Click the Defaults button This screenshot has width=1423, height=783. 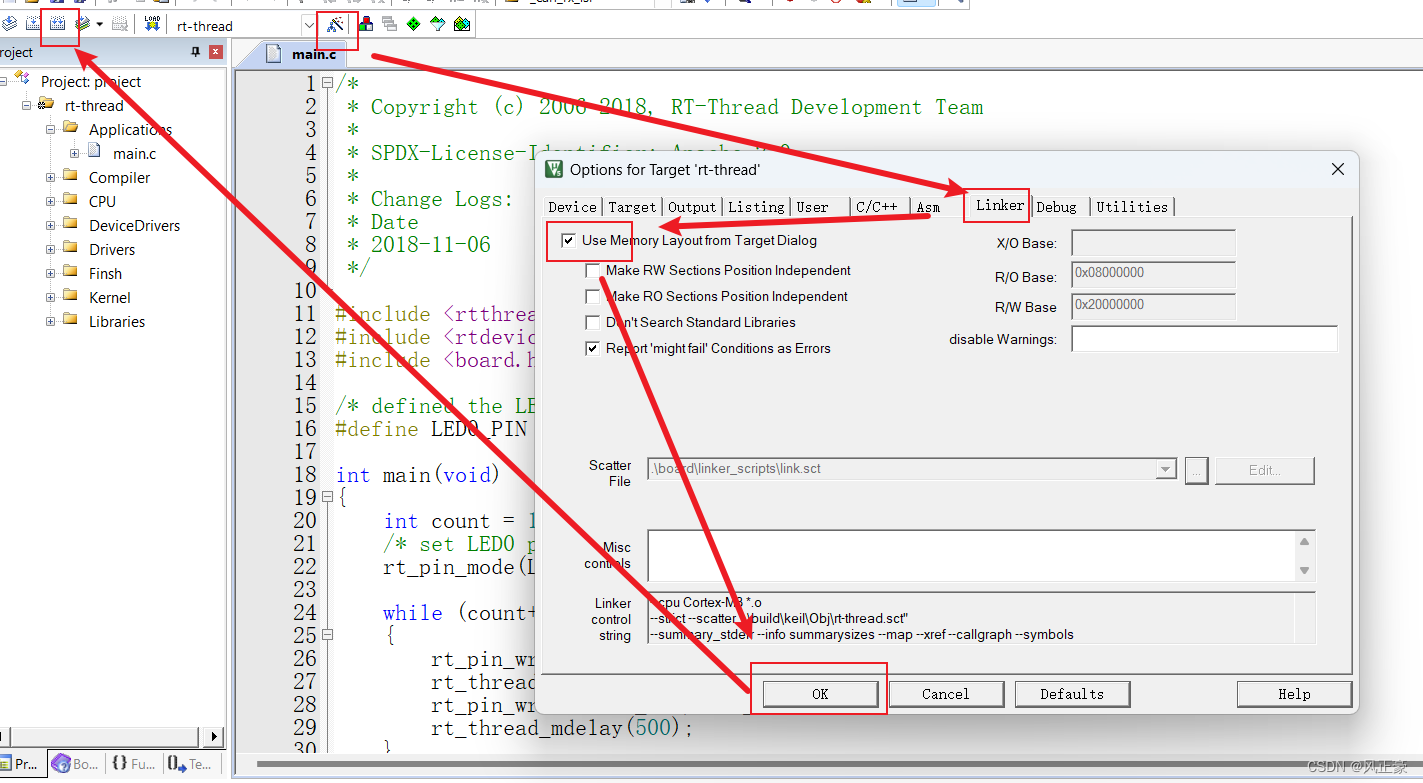point(1072,694)
